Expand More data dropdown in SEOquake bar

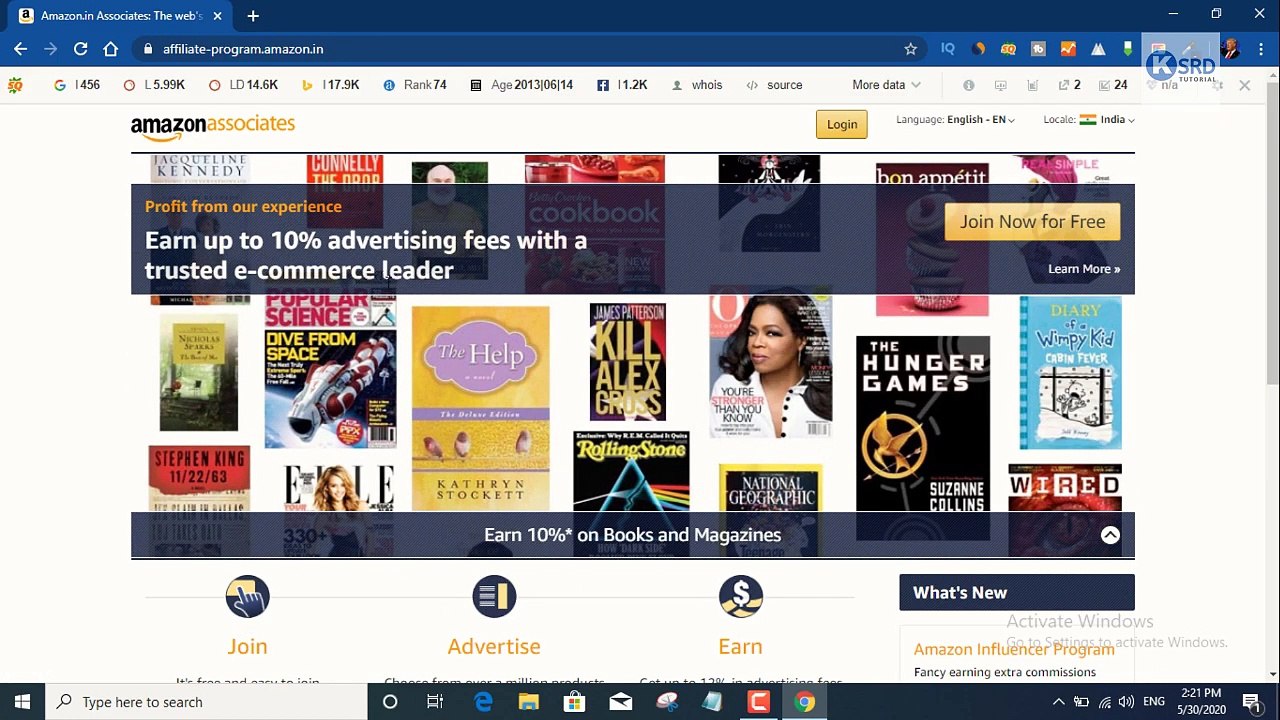point(886,85)
